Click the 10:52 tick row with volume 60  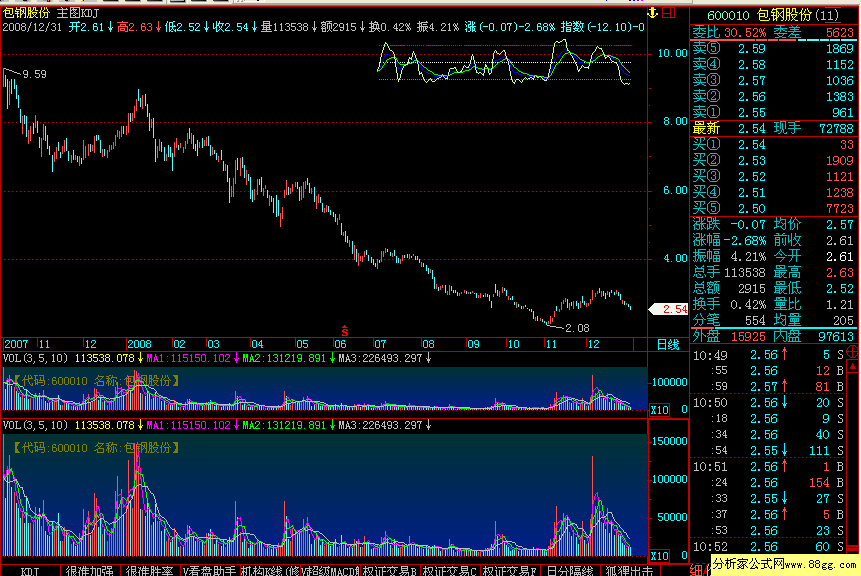768,547
